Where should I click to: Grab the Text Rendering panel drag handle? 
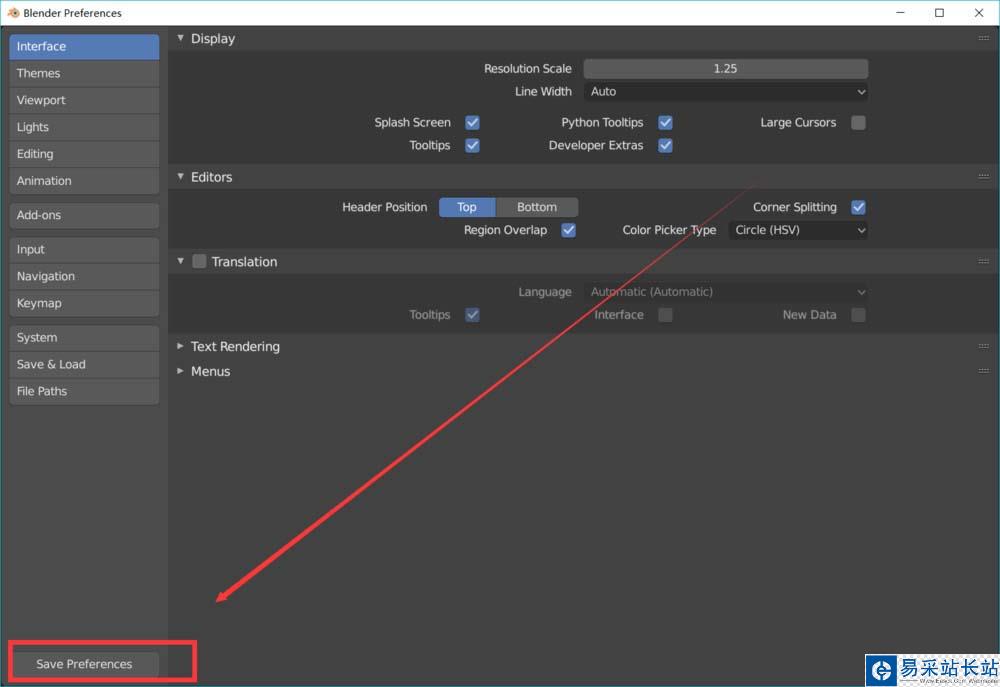click(x=983, y=346)
